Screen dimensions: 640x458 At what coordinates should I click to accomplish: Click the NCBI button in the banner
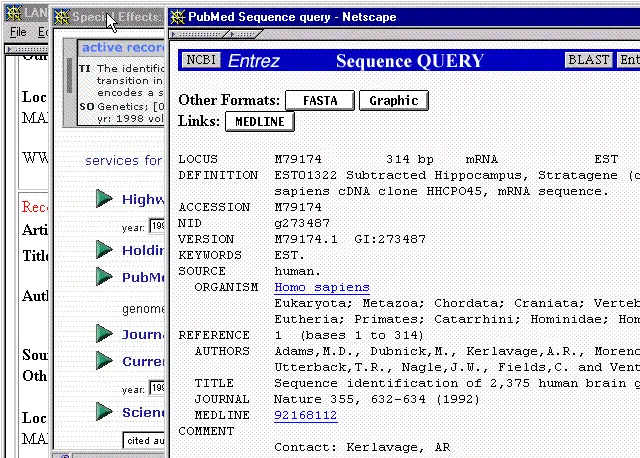(201, 60)
